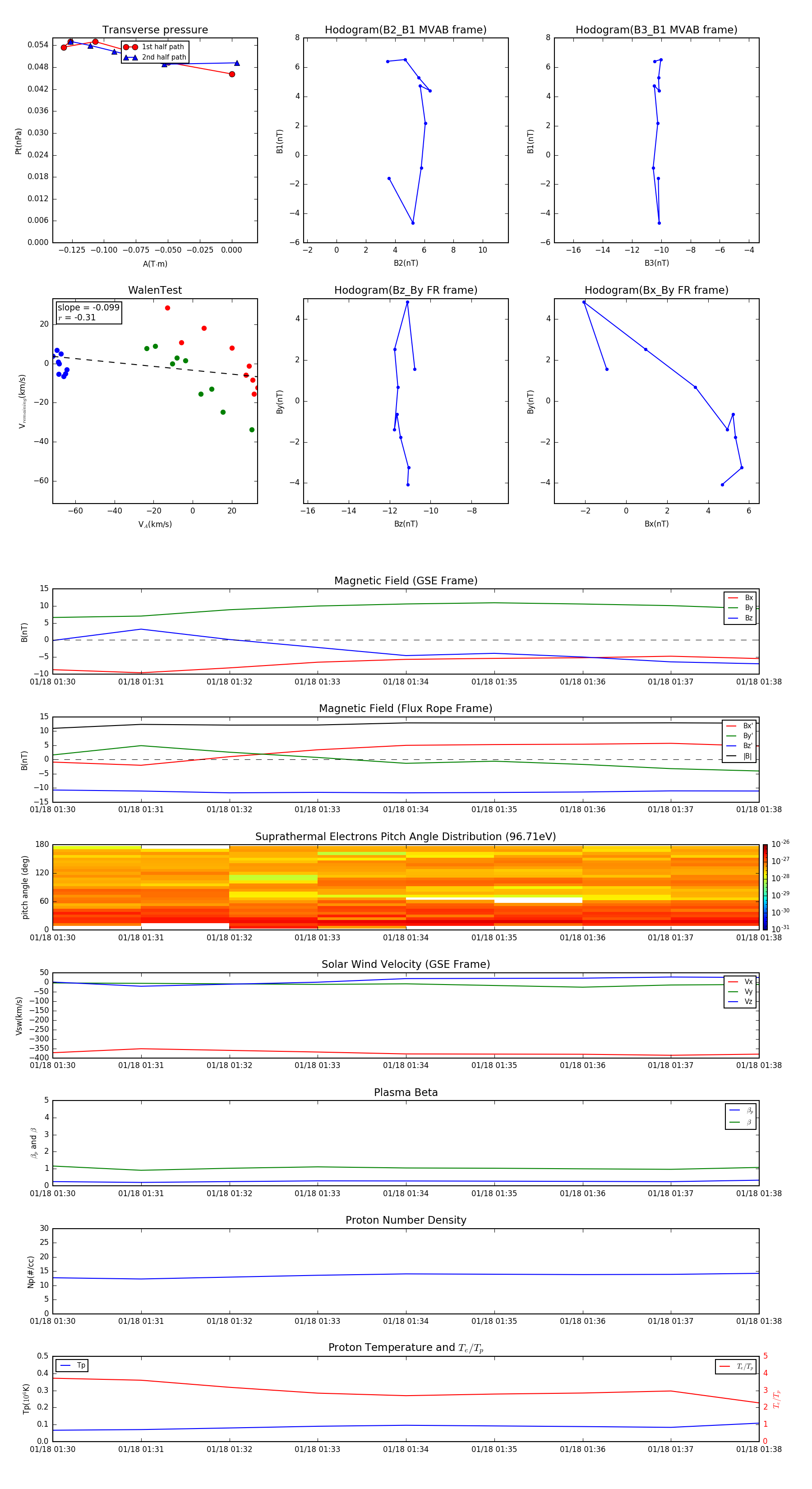Click the "Plasma Beta" panel title
This screenshot has width=812, height=1489.
[x=406, y=1092]
